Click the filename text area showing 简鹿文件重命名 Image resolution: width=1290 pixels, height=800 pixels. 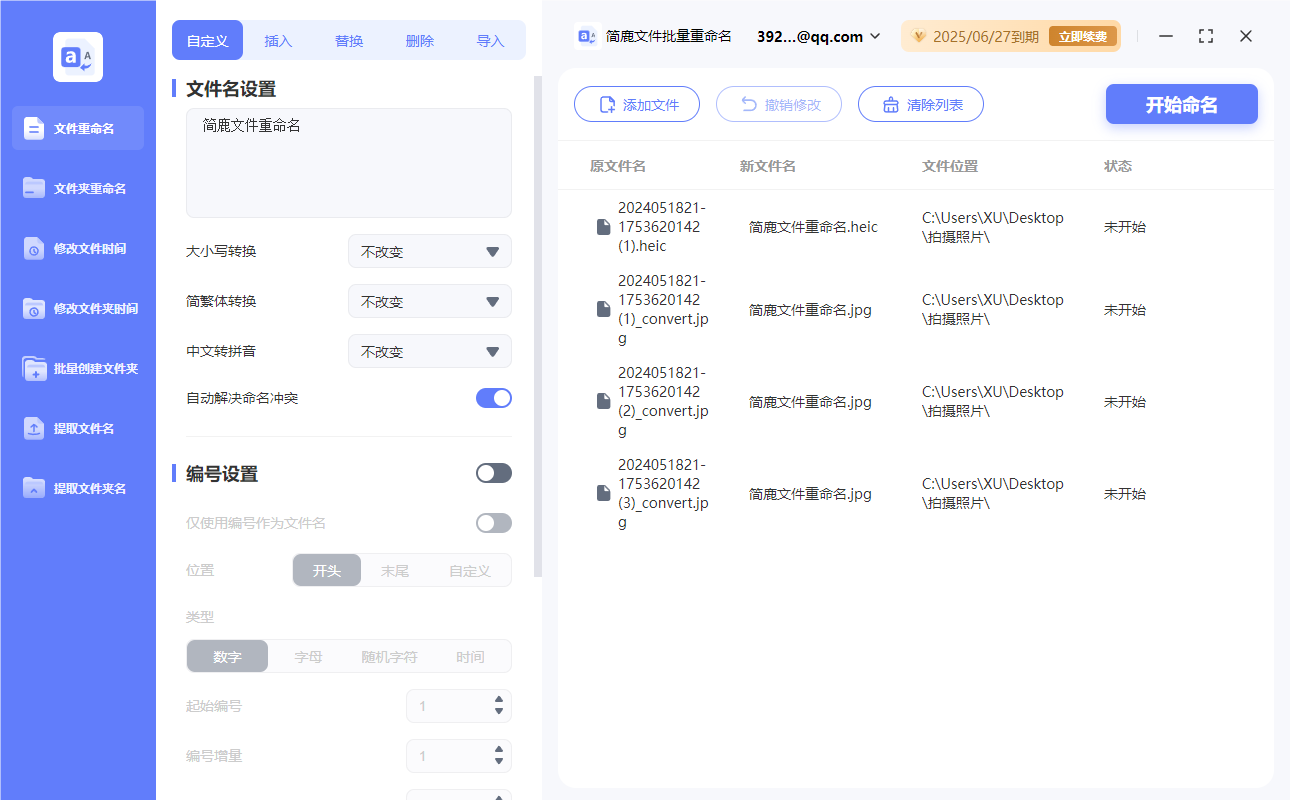pyautogui.click(x=348, y=163)
